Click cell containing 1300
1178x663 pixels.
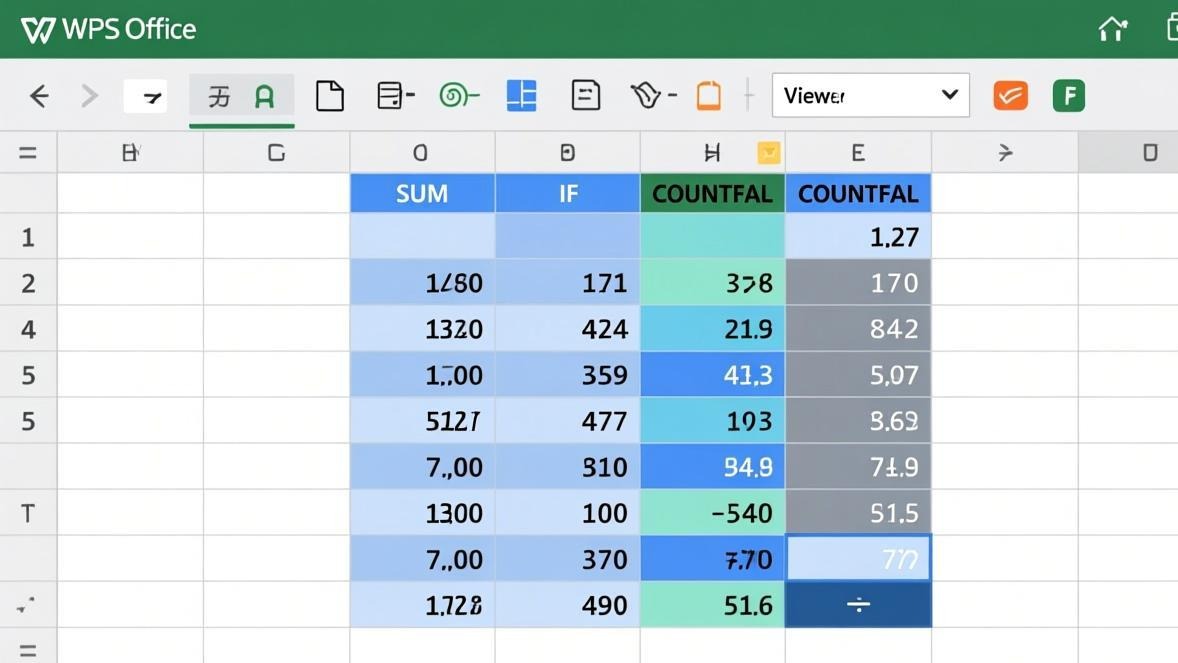pyautogui.click(x=422, y=513)
